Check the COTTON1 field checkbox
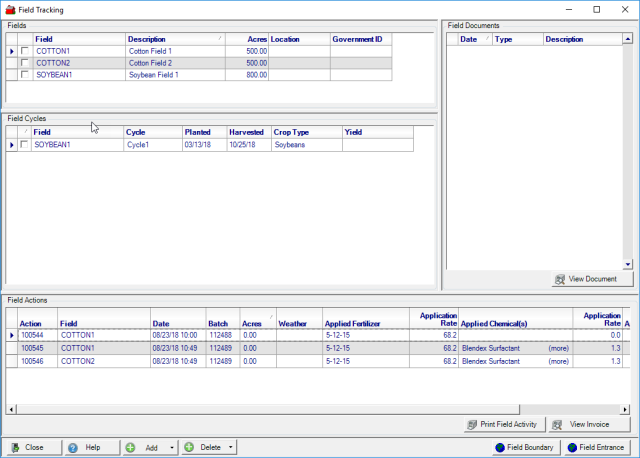Viewport: 640px width, 458px height. [x=25, y=51]
